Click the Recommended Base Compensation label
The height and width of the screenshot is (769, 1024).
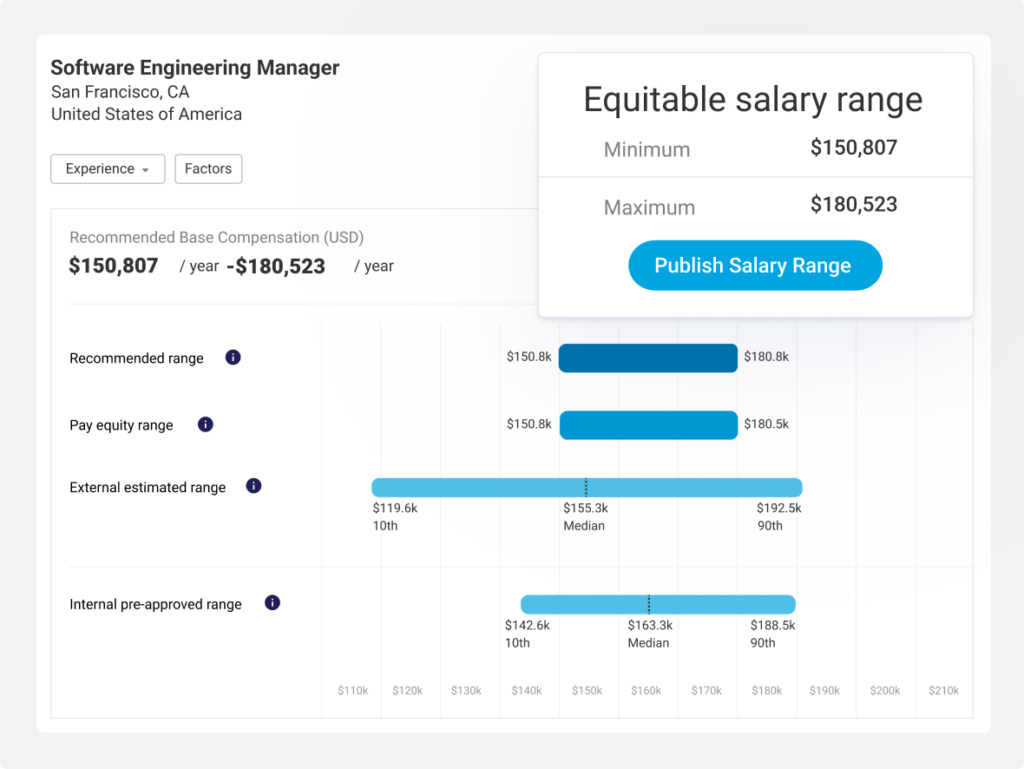click(x=216, y=237)
